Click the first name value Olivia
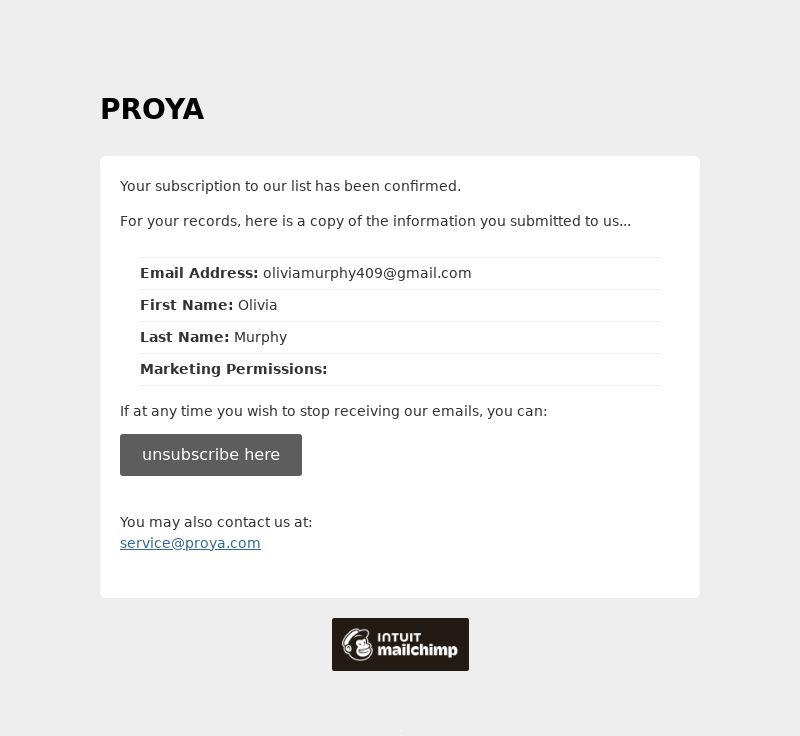This screenshot has height=736, width=800. [x=258, y=305]
